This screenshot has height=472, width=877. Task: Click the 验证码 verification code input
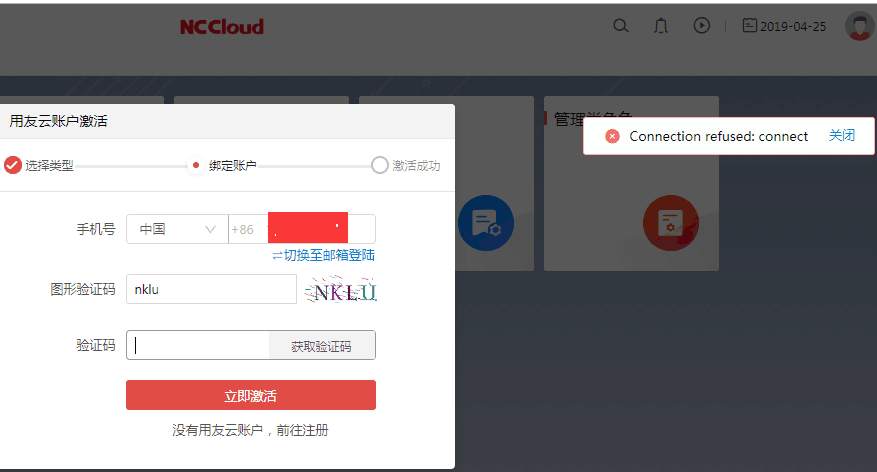click(x=198, y=345)
